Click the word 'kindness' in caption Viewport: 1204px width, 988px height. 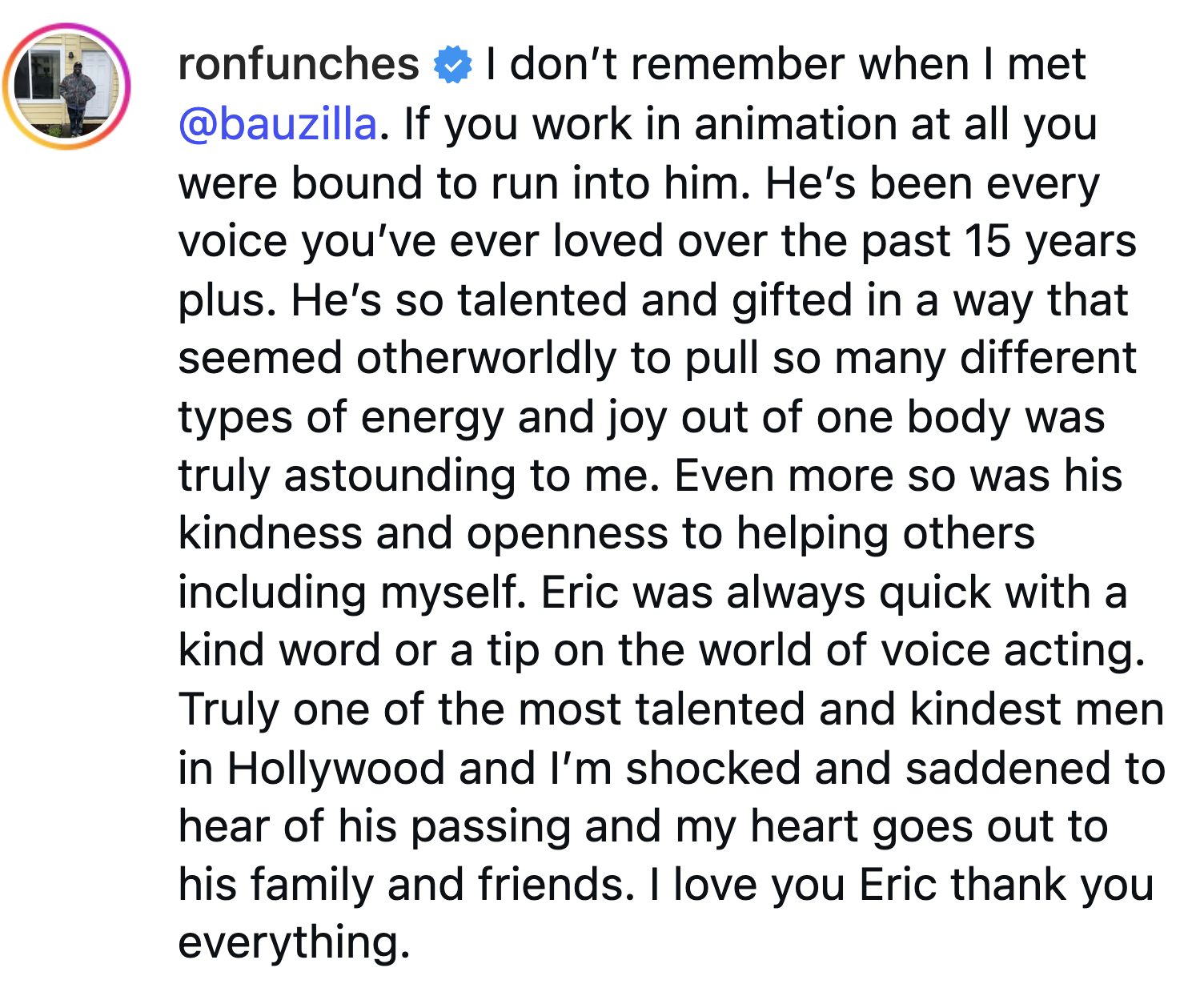click(270, 534)
